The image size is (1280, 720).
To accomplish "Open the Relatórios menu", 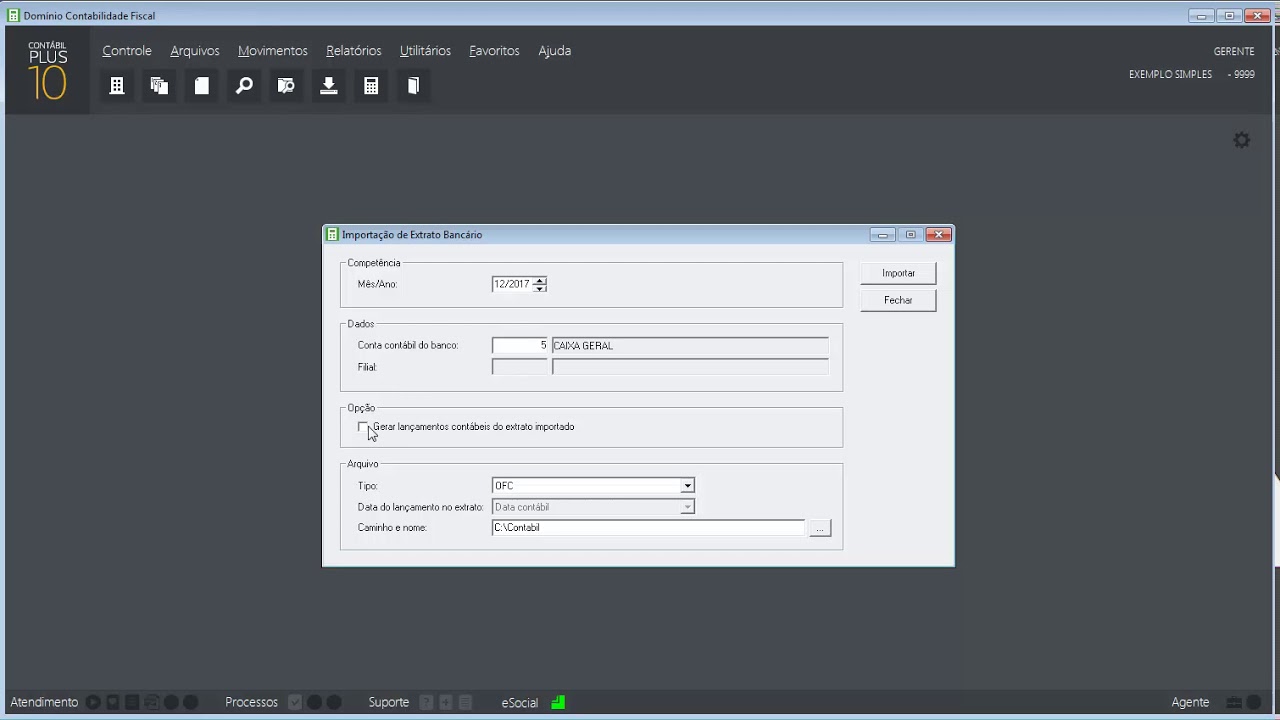I will tap(354, 51).
